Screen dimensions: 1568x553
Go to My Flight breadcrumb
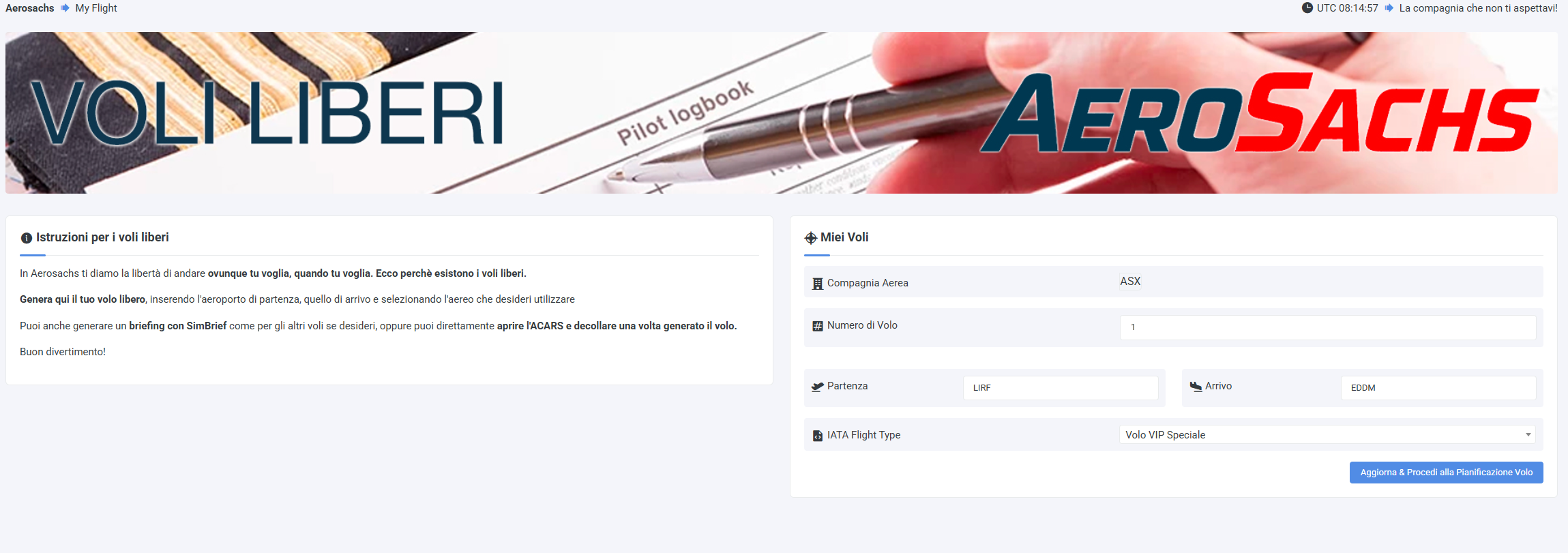click(96, 8)
